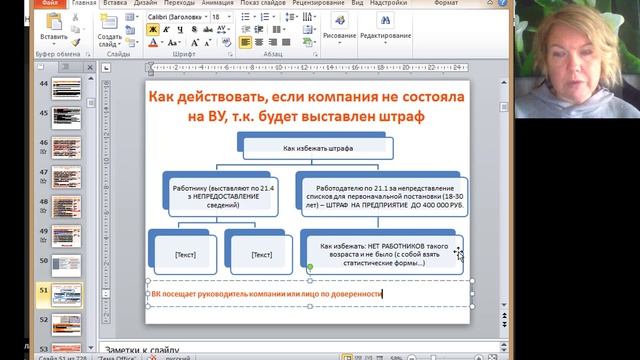Open the Файл tab
Viewport: 640px width, 360px height.
click(50, 3)
